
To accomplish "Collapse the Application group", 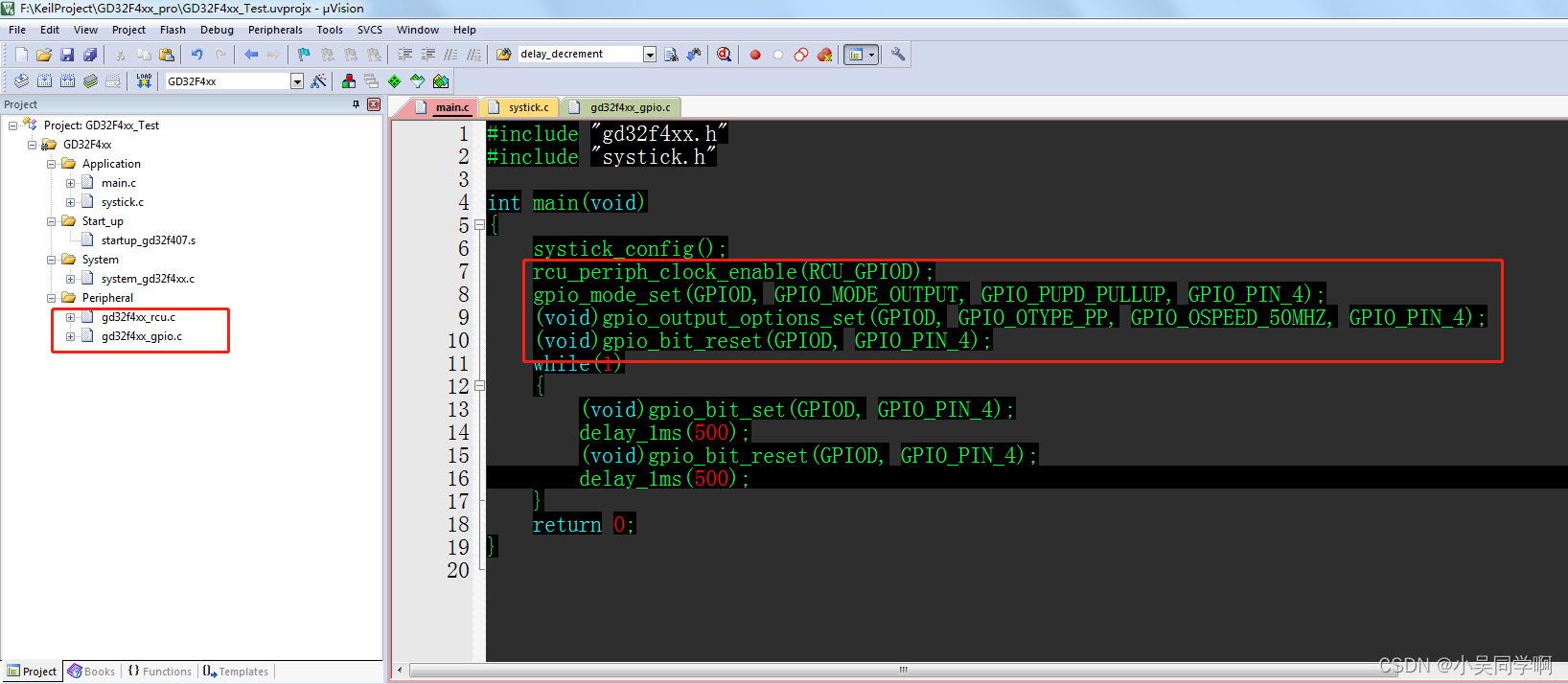I will (51, 164).
